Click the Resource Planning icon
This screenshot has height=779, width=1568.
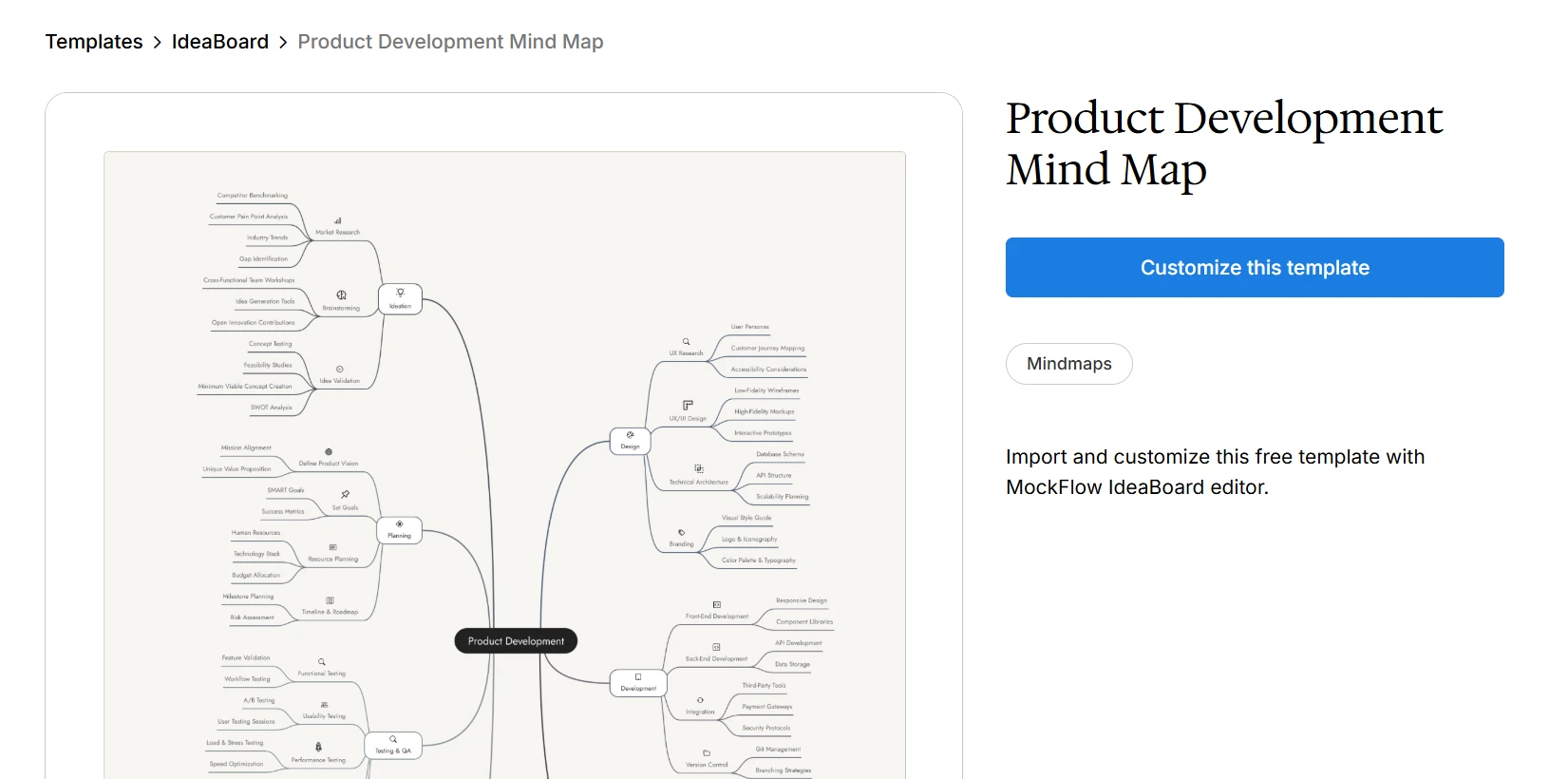click(x=332, y=547)
